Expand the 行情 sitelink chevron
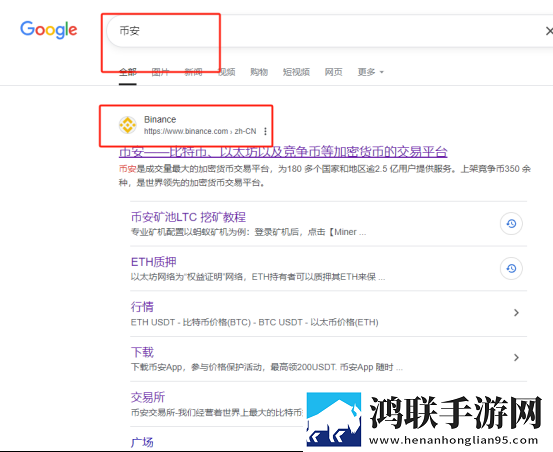The image size is (553, 452). click(516, 313)
